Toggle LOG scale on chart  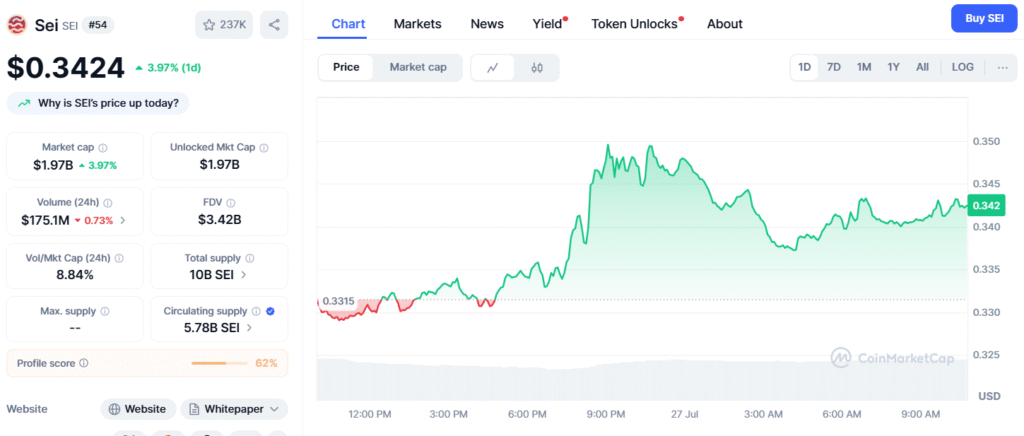click(x=963, y=67)
